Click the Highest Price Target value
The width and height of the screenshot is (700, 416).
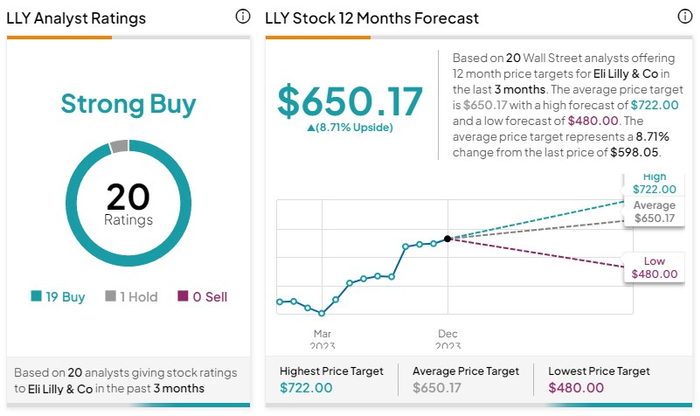[306, 388]
